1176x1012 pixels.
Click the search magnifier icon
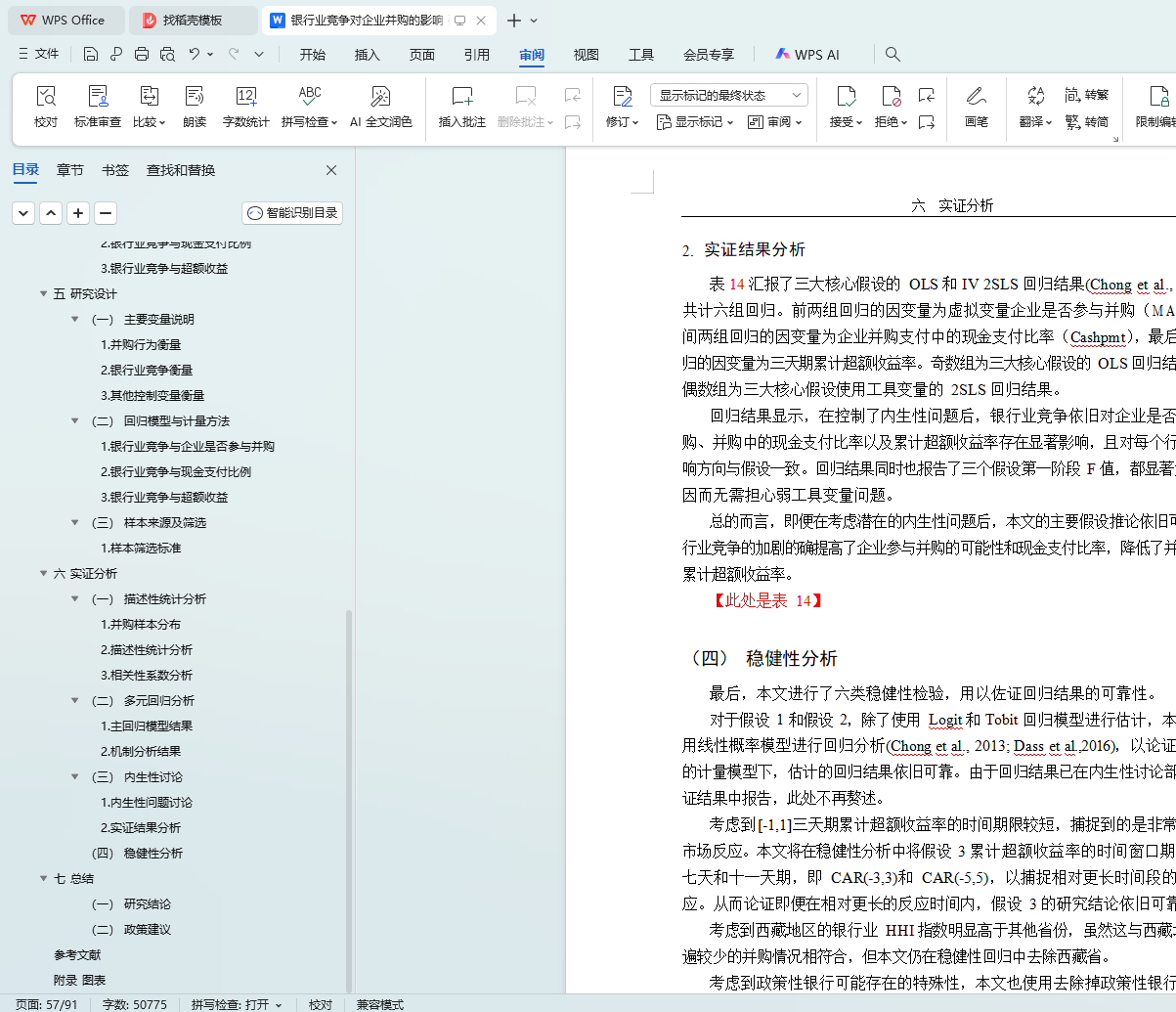(893, 55)
